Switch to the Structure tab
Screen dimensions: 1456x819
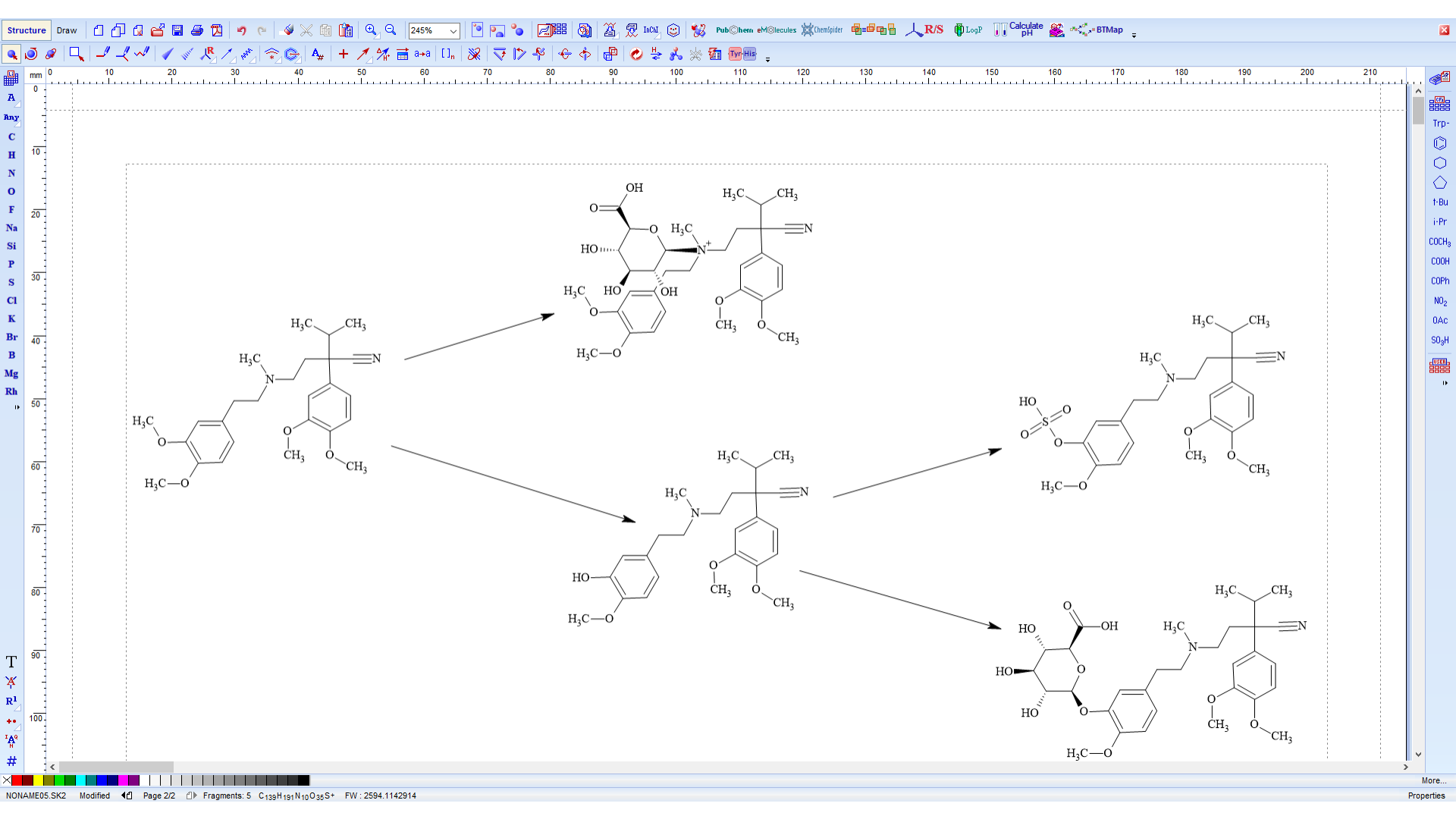click(26, 30)
